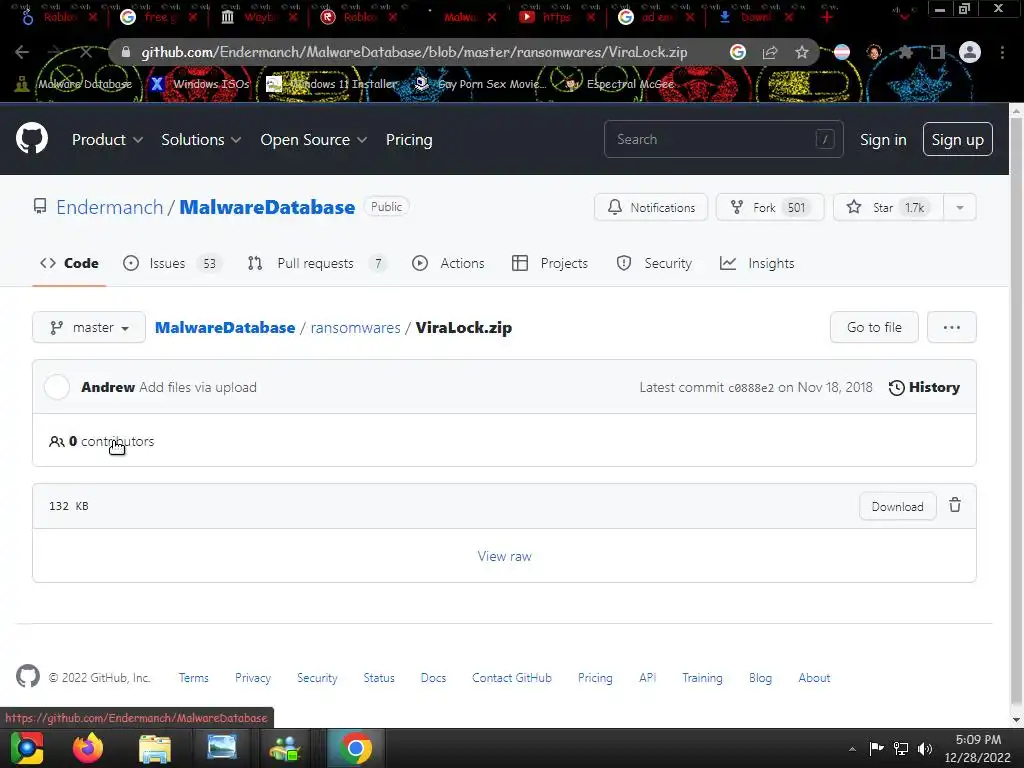Star the repository with the Star button
The width and height of the screenshot is (1024, 768).
[x=888, y=207]
